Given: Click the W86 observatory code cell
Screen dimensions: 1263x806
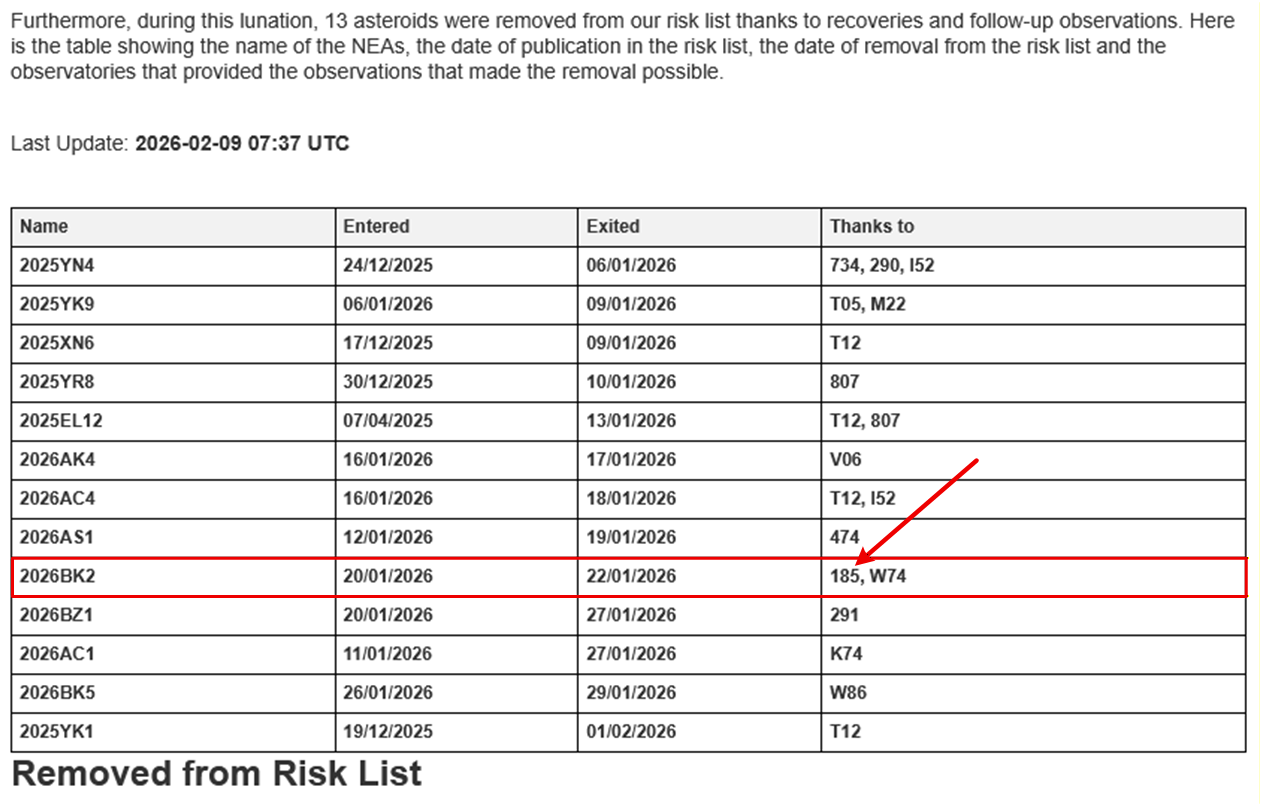Looking at the screenshot, I should pos(847,693).
